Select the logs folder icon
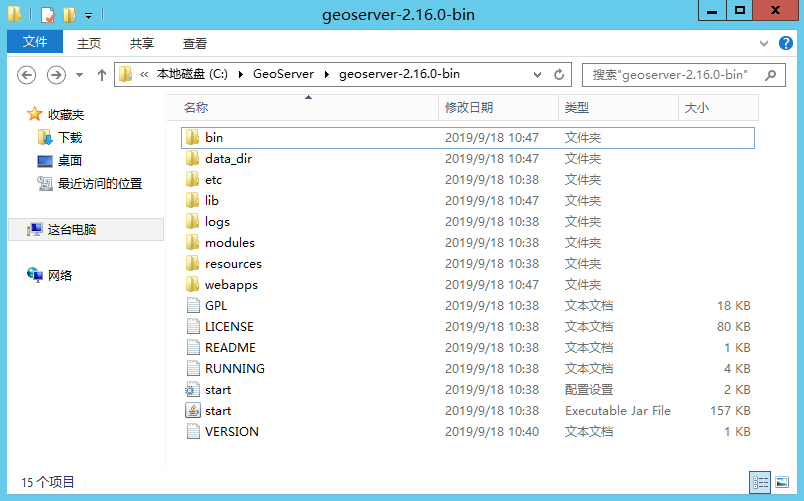This screenshot has height=501, width=804. (192, 222)
